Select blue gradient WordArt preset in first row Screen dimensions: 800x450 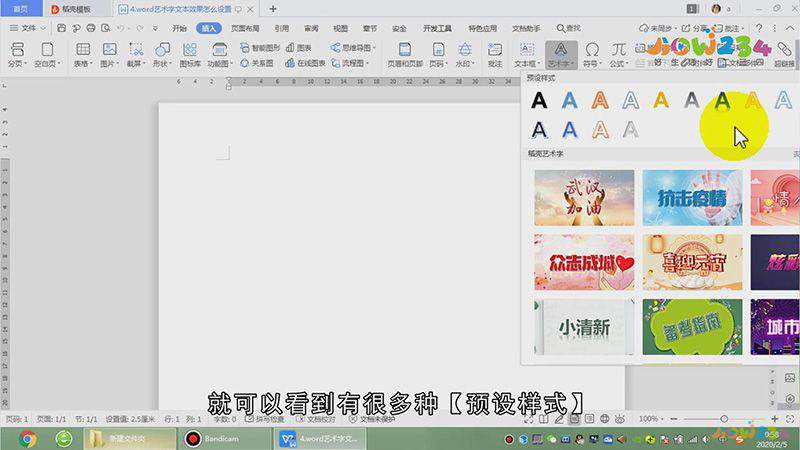pos(569,101)
